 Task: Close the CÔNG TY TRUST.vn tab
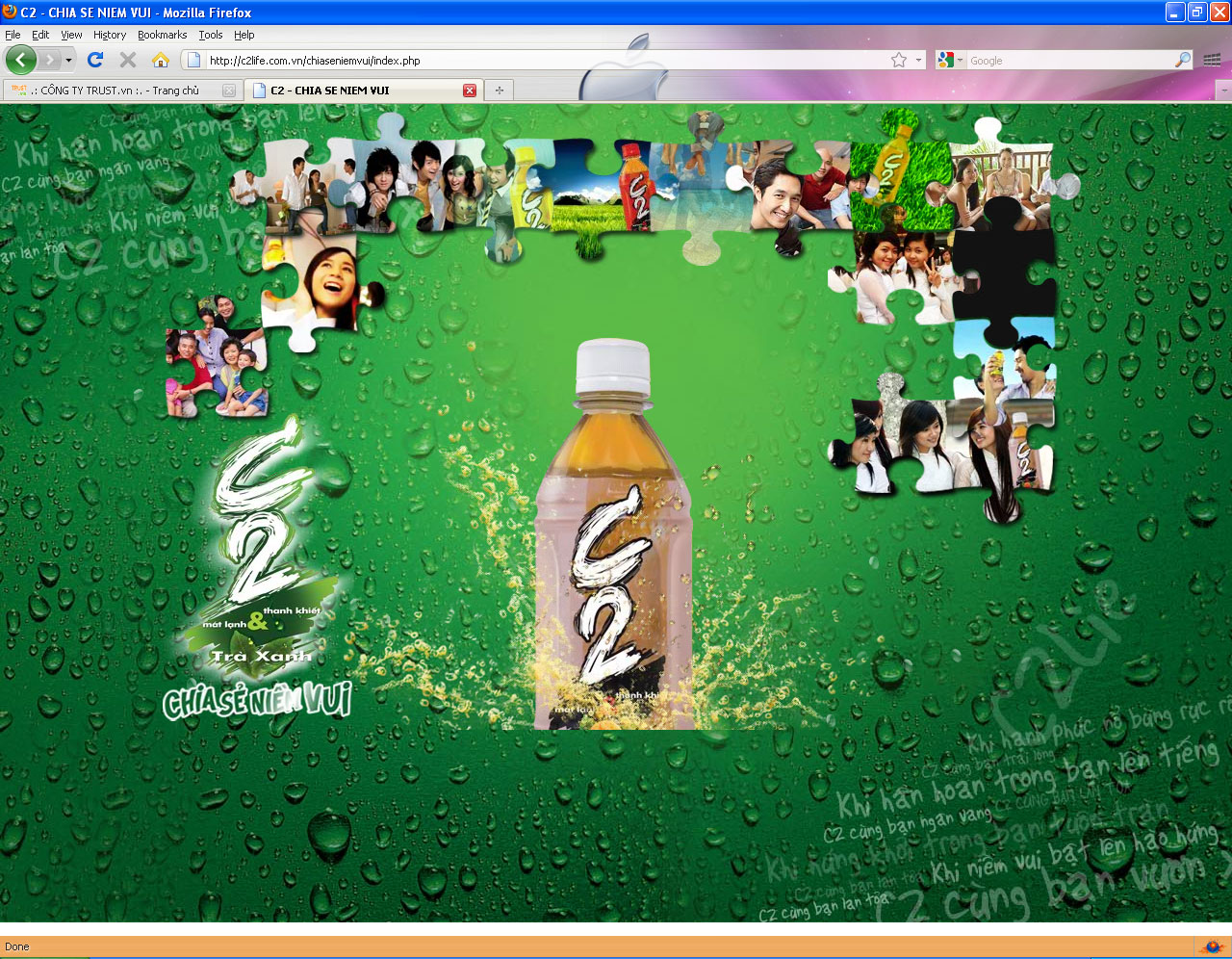pos(229,91)
